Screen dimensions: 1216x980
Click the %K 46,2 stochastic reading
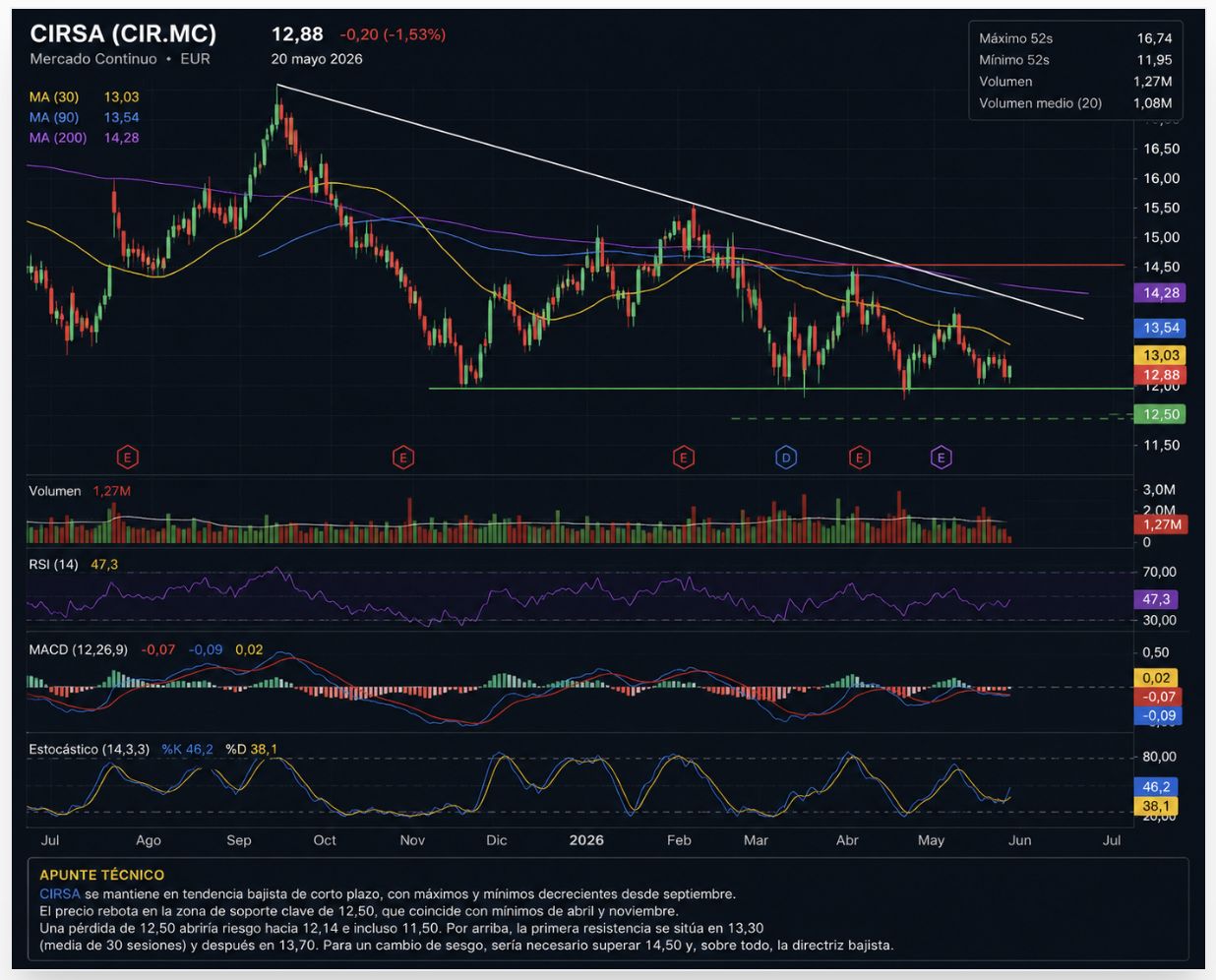(x=188, y=750)
